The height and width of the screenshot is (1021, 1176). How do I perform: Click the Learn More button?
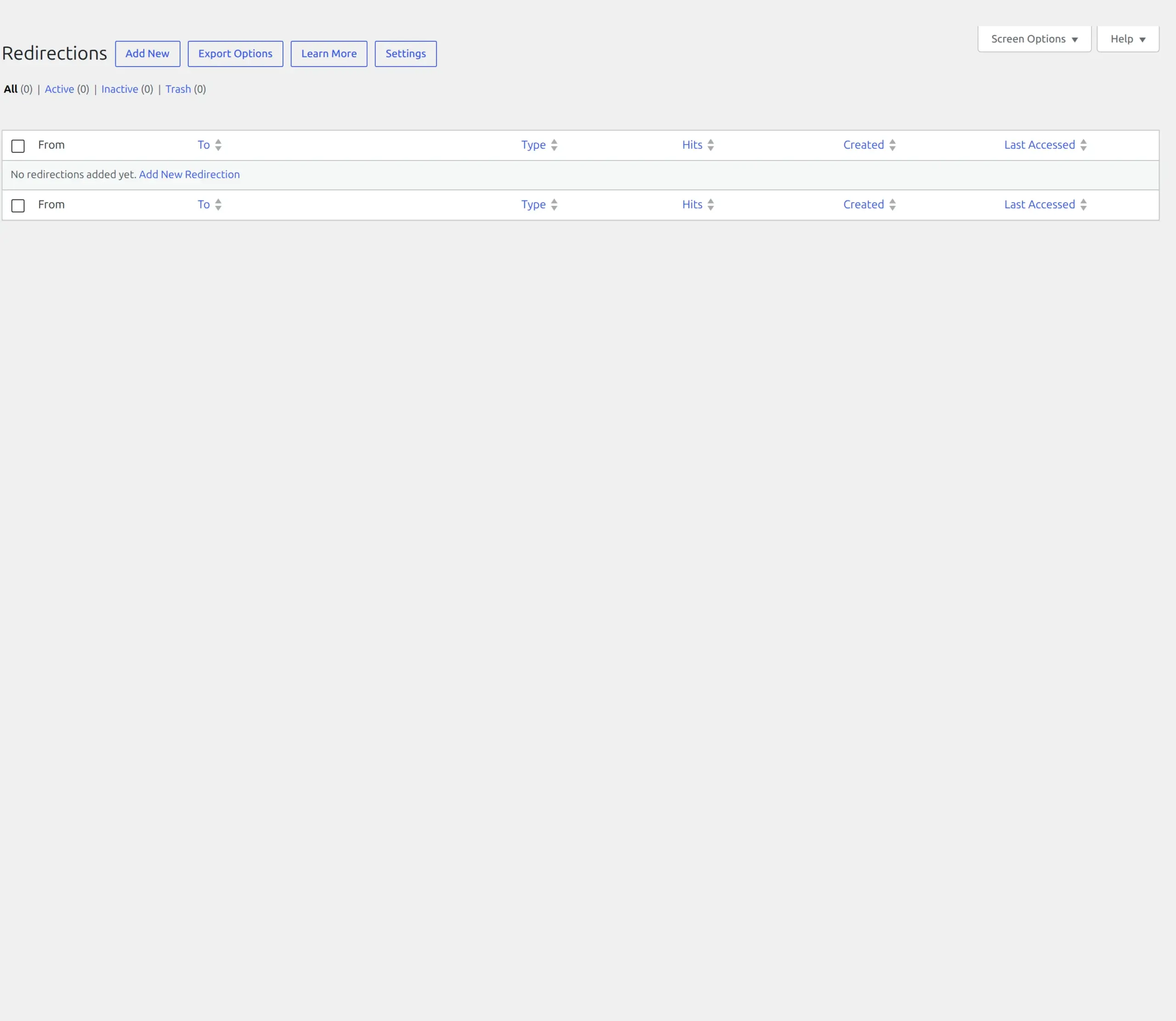point(328,54)
